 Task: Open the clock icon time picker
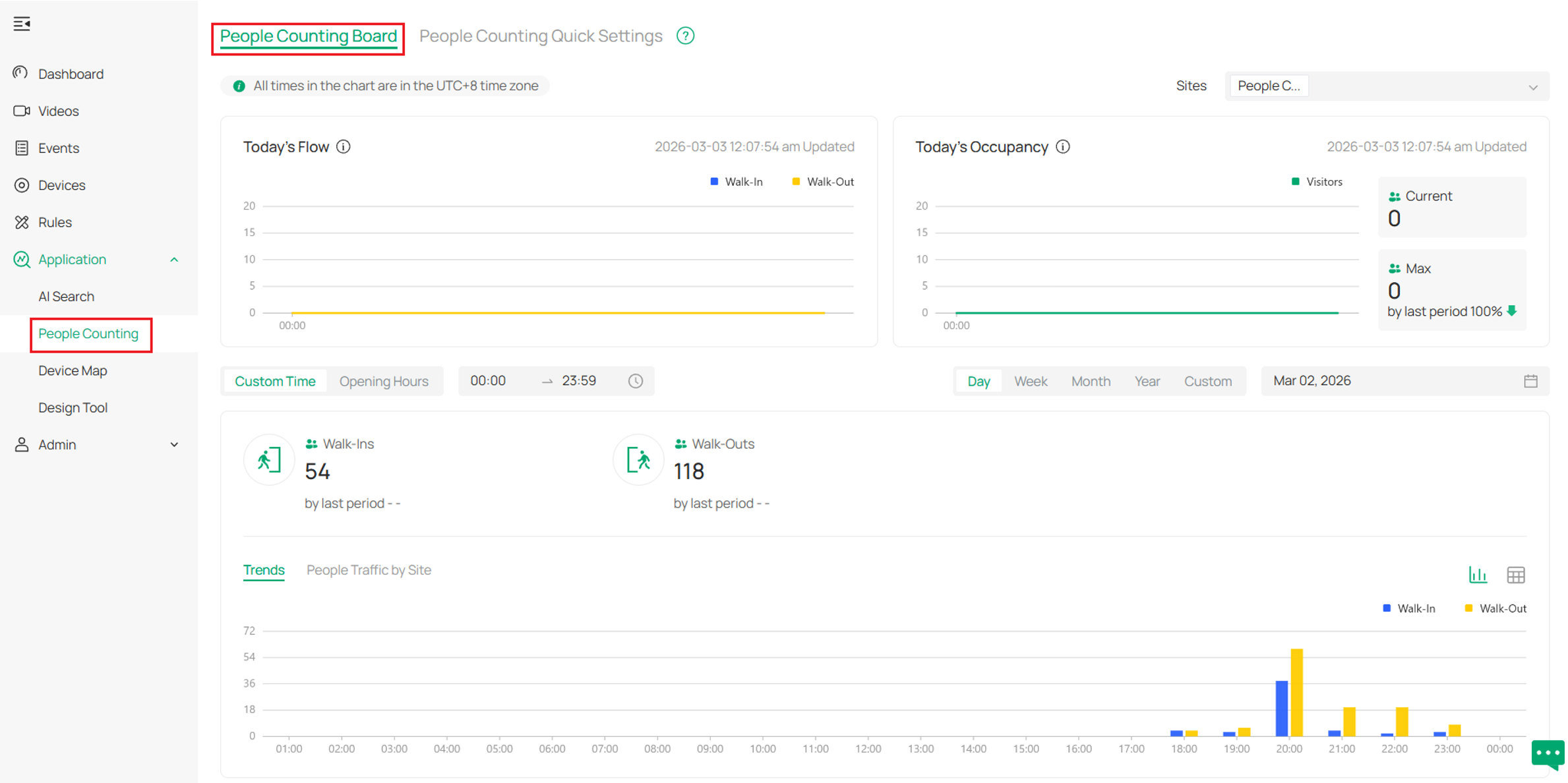[x=635, y=381]
